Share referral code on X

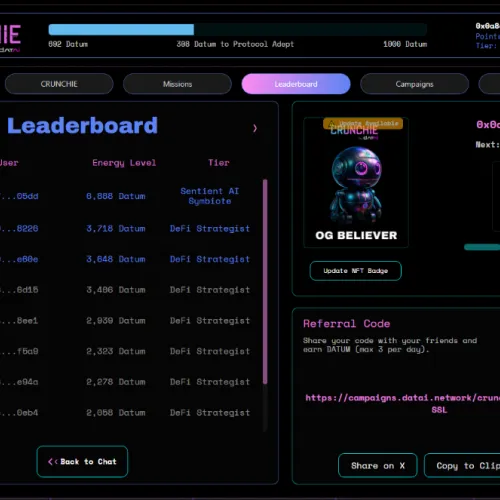(x=378, y=466)
